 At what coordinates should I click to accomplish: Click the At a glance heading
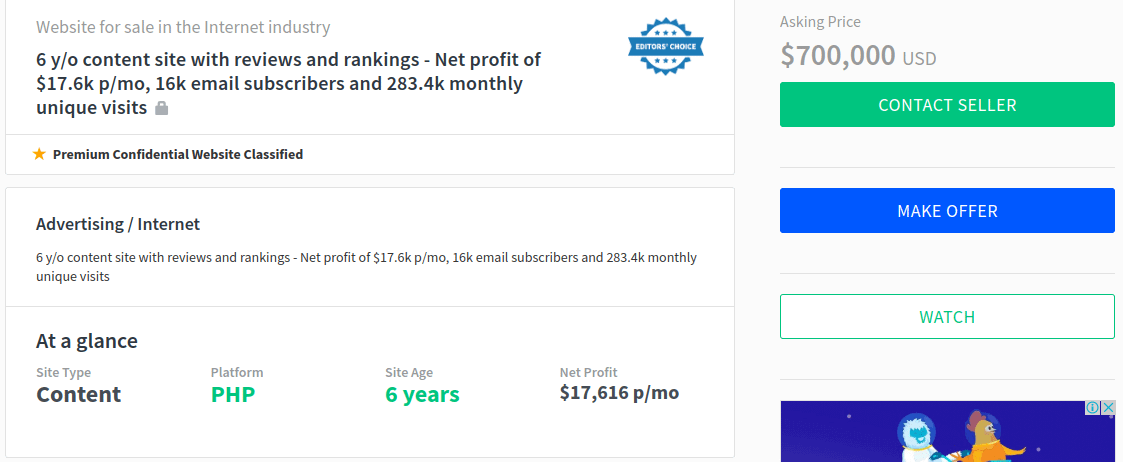coord(87,341)
